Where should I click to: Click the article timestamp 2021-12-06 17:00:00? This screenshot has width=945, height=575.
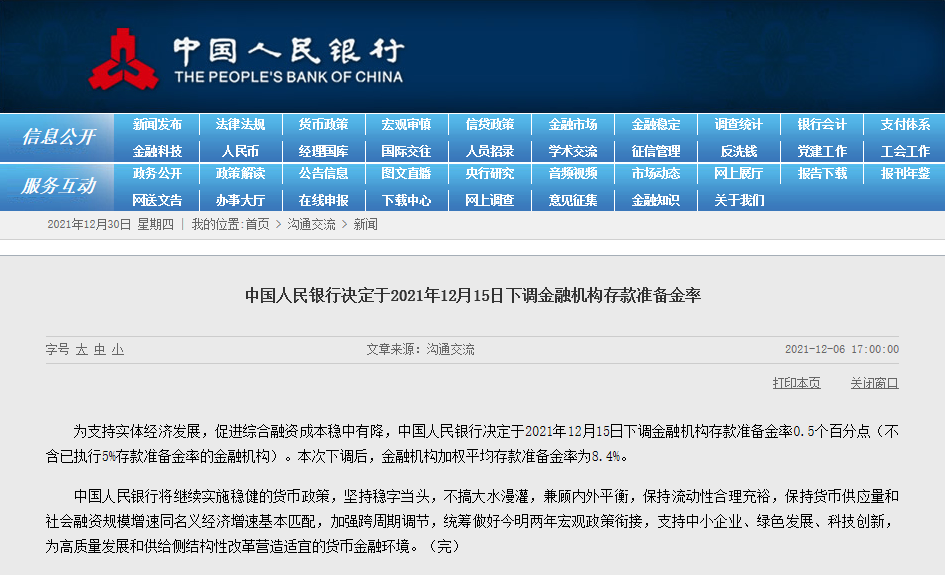(x=841, y=350)
